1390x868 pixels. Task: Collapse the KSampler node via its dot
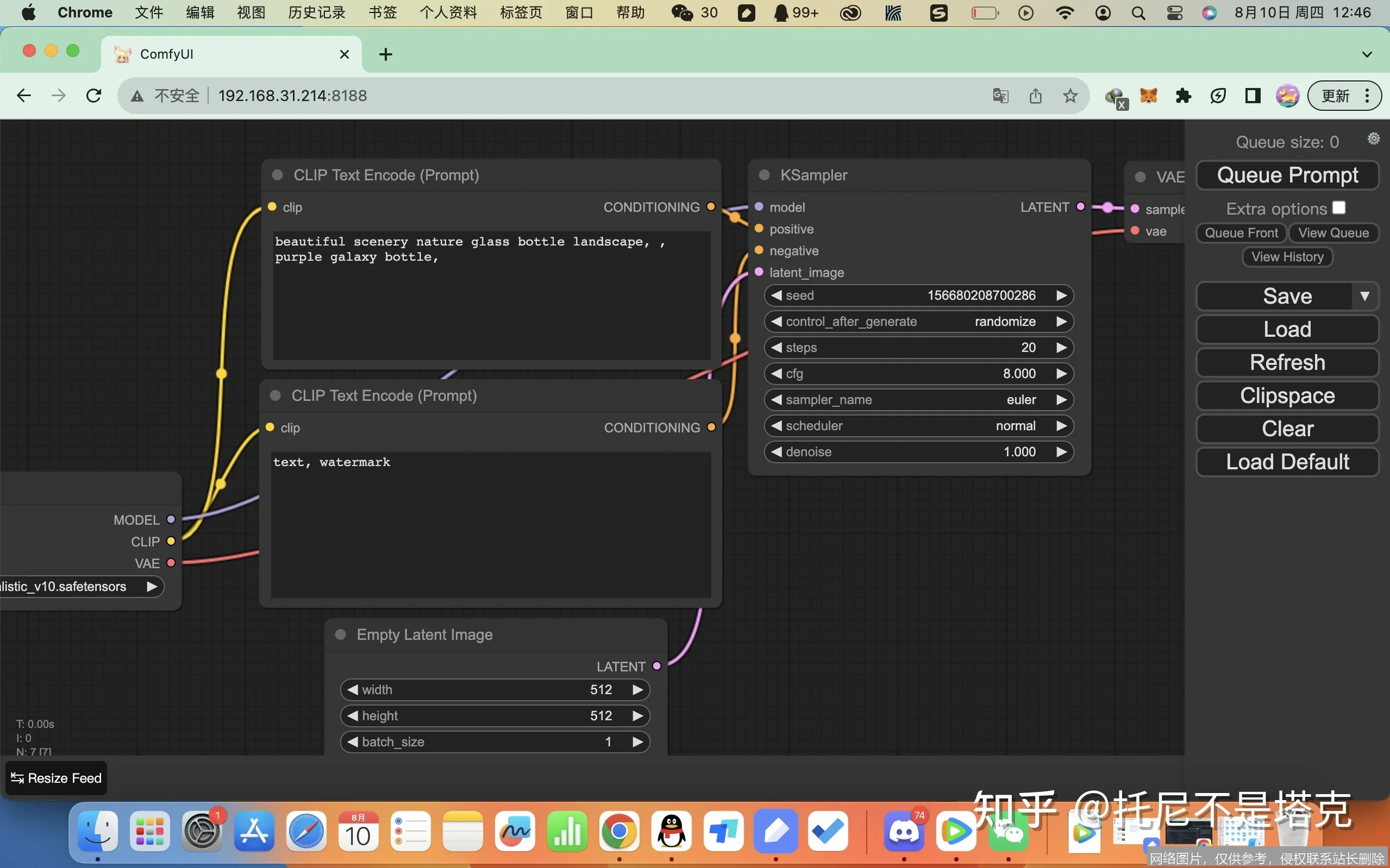coord(764,175)
